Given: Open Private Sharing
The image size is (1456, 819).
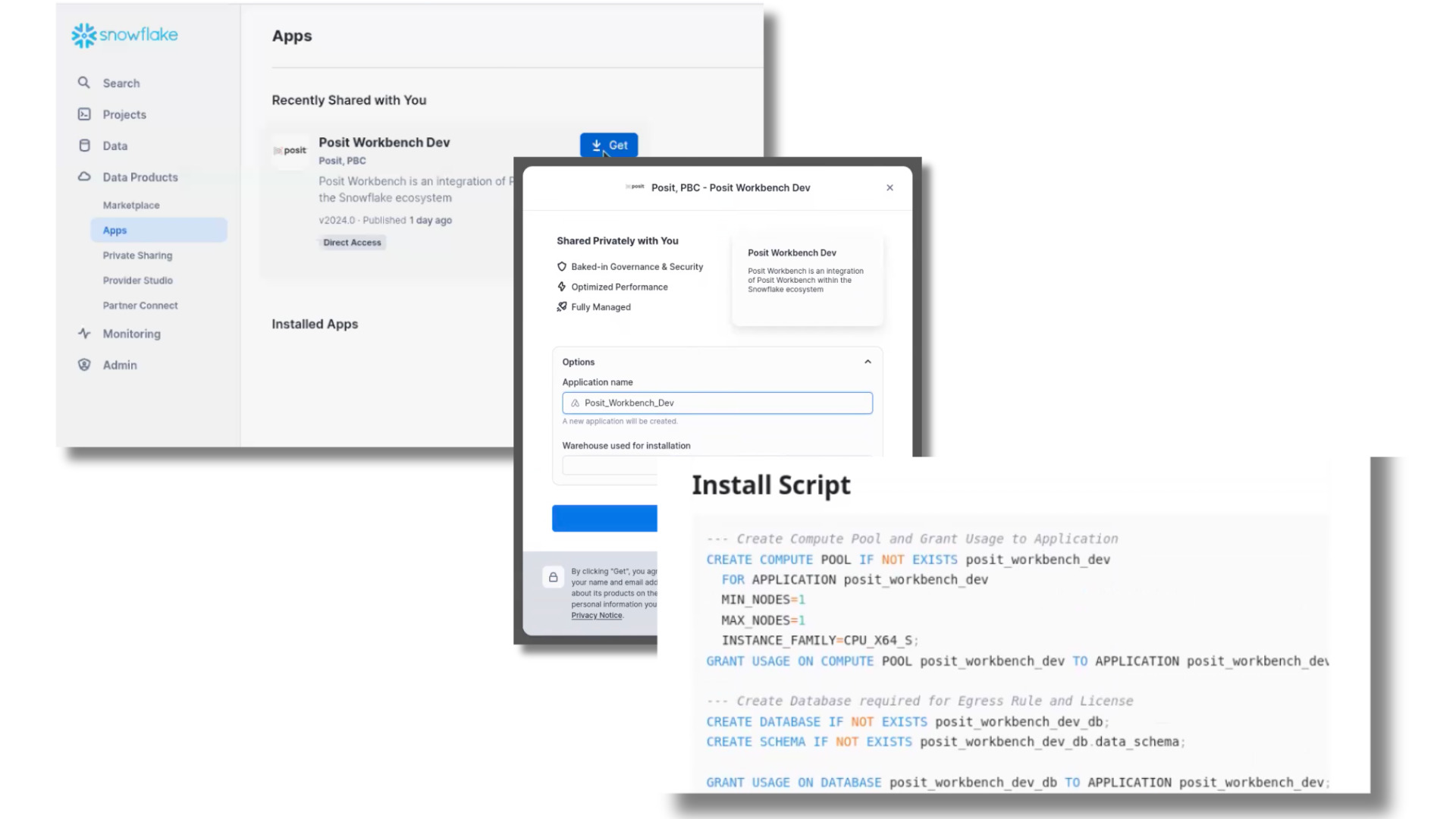Looking at the screenshot, I should pos(137,256).
